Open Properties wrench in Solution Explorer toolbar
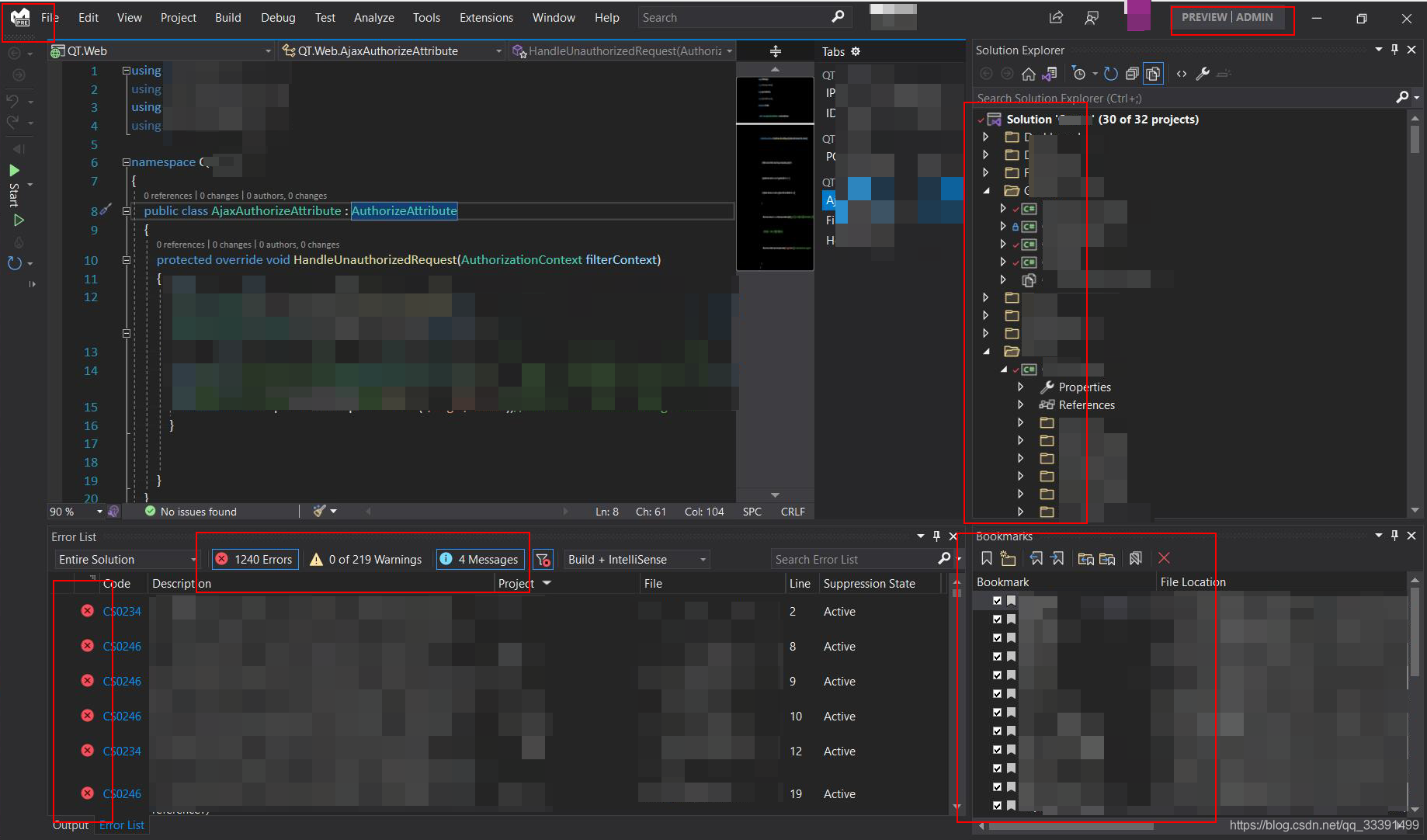Image resolution: width=1427 pixels, height=840 pixels. 1203,74
